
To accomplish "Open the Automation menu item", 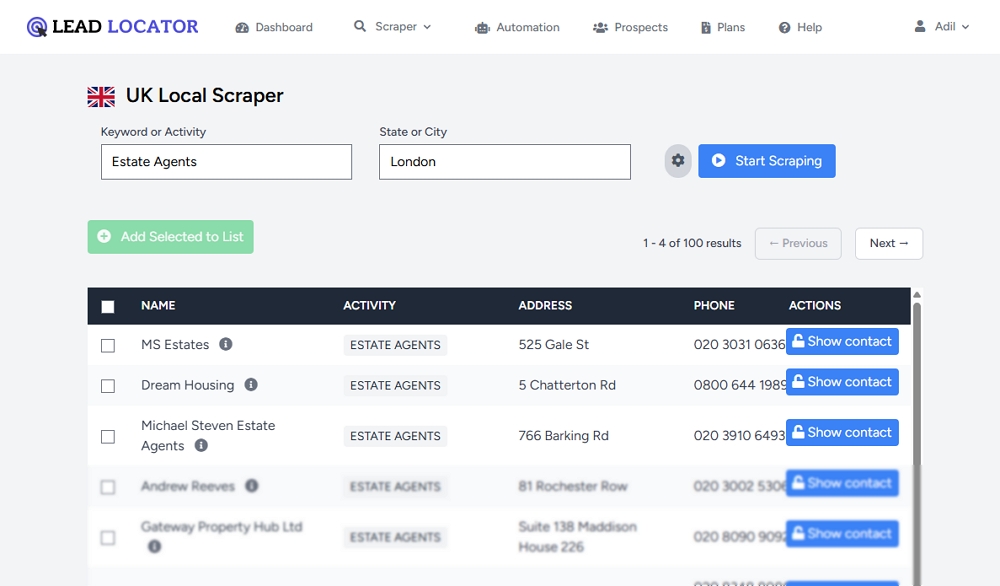I will point(517,27).
